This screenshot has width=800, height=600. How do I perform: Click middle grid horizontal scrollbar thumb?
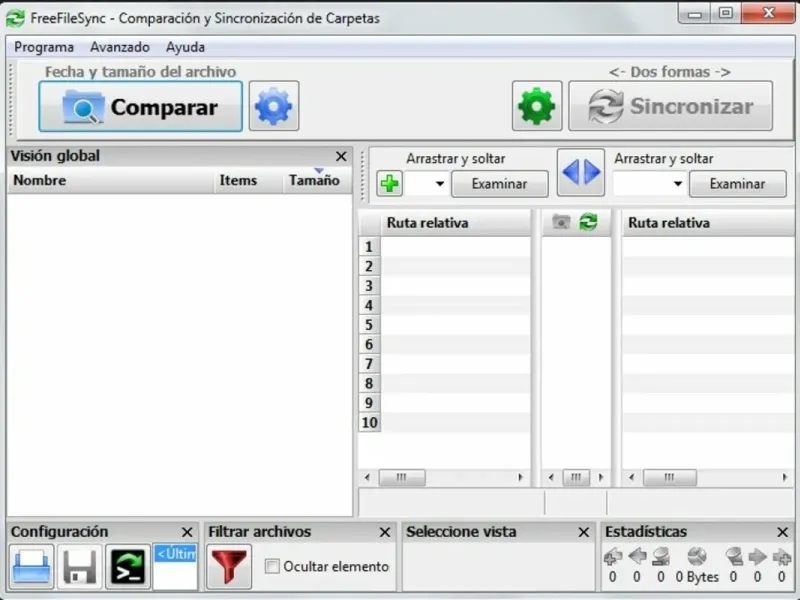tap(576, 478)
